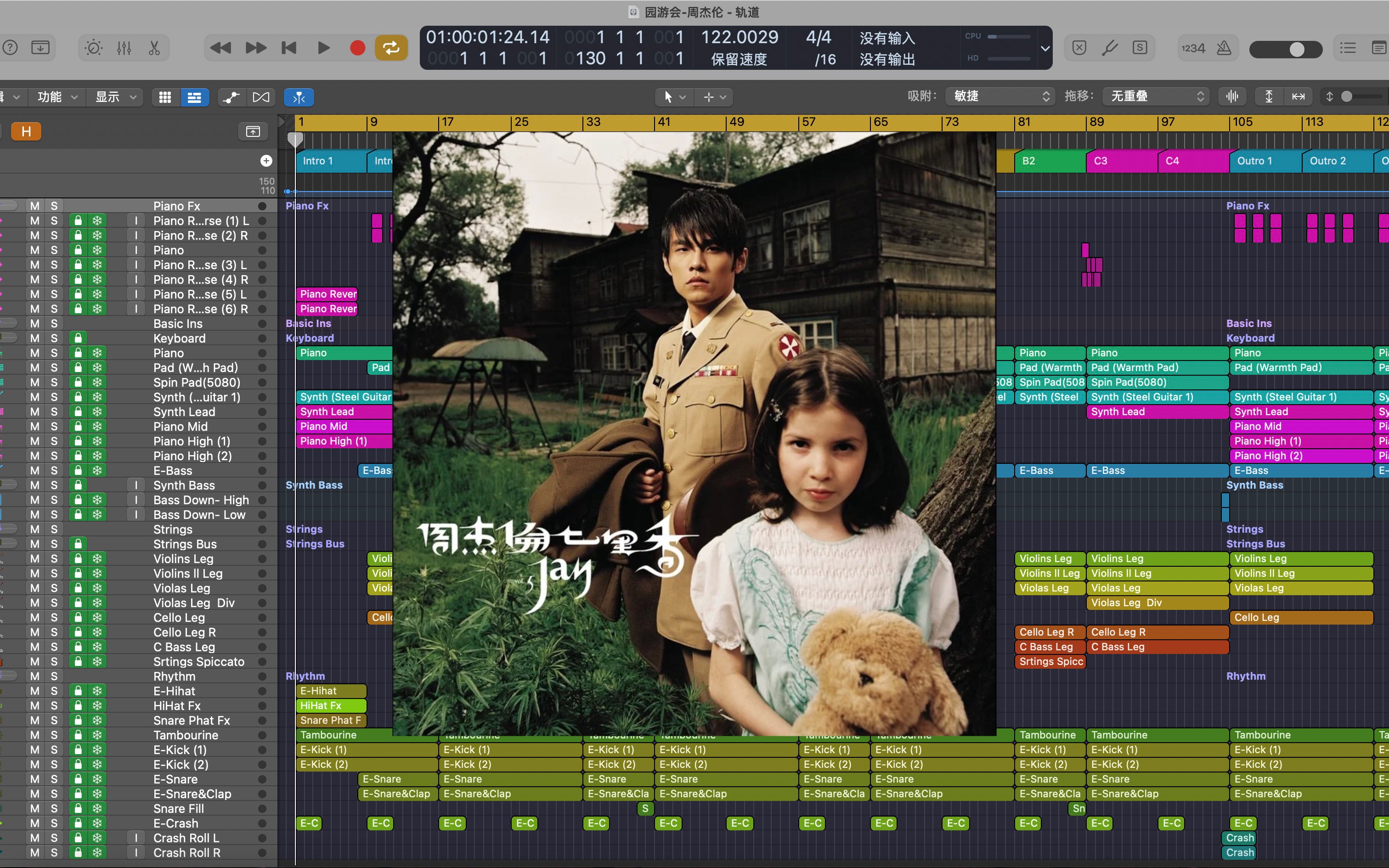Click the horizontal auto zoom icon
1389x868 pixels.
(x=1299, y=96)
